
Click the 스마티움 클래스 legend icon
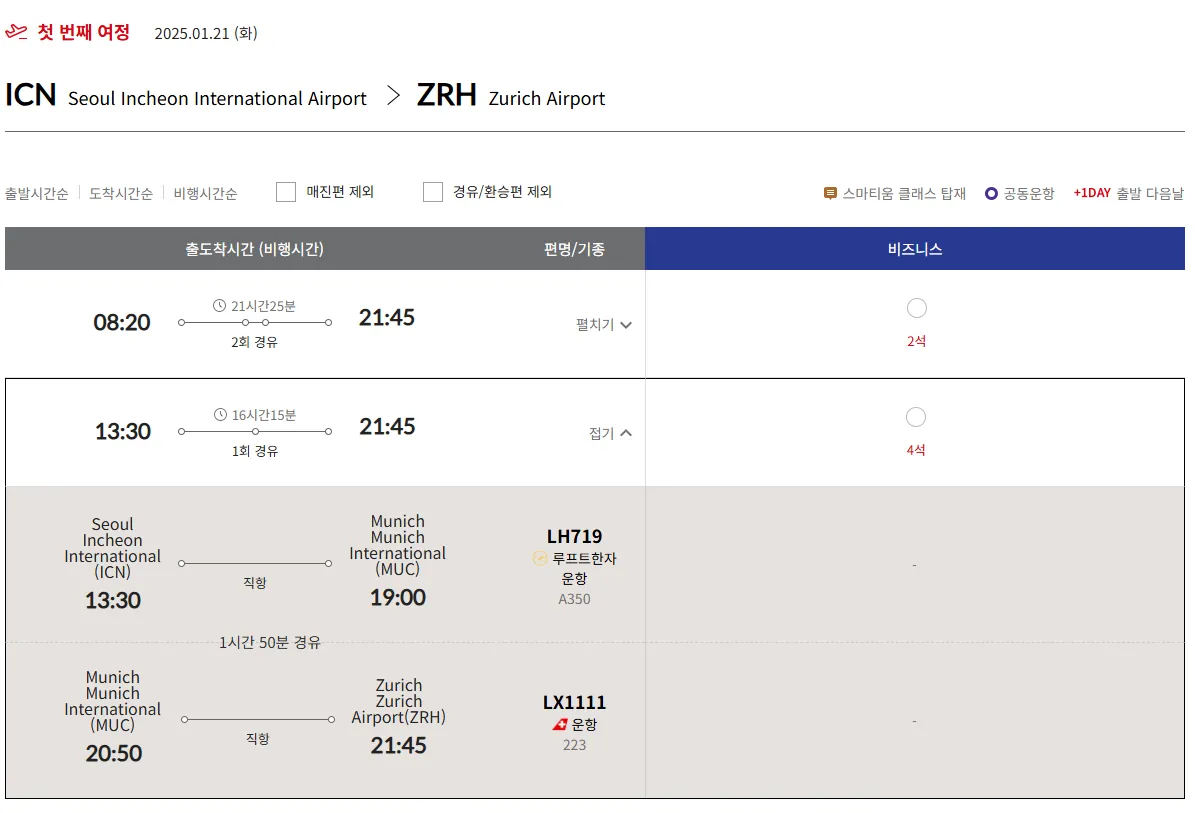[x=830, y=193]
